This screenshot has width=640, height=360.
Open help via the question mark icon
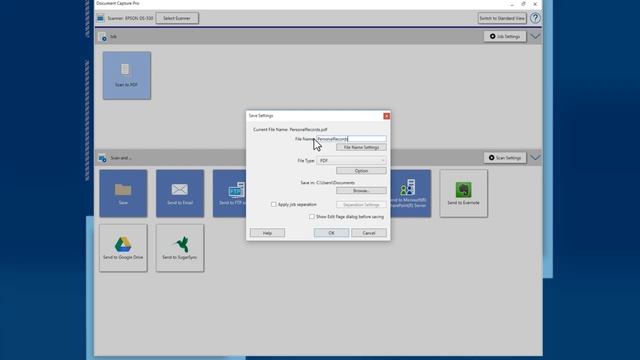pos(535,18)
